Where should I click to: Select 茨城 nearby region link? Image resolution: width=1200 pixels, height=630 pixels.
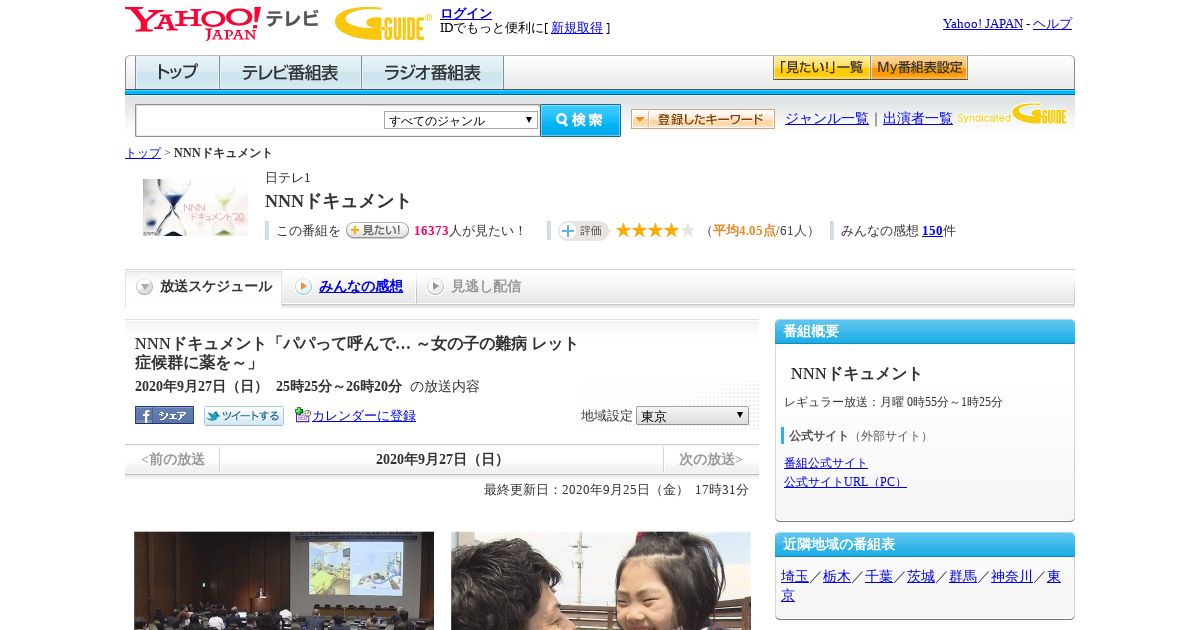[x=921, y=577]
